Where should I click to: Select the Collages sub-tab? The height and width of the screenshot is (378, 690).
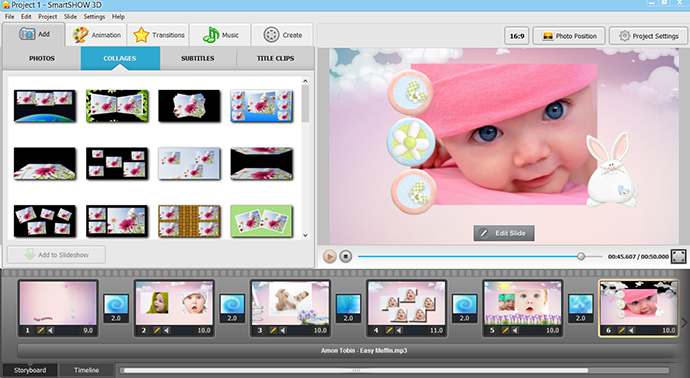pos(120,58)
